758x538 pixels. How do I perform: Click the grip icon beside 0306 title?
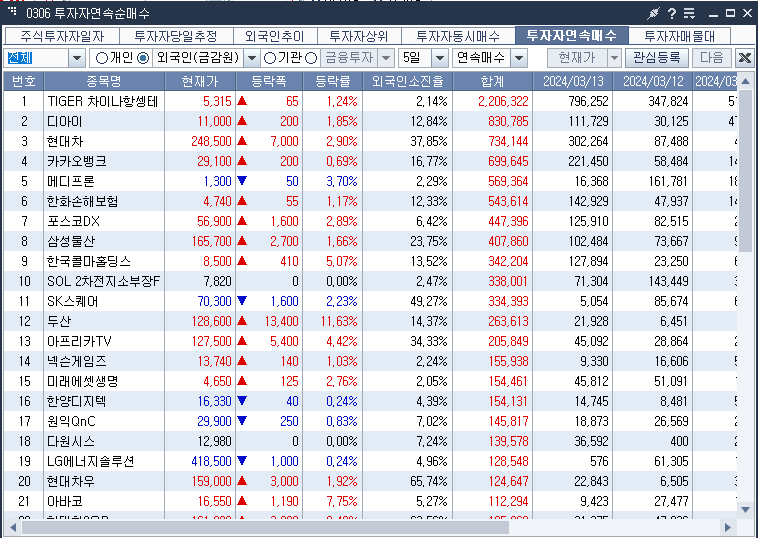click(x=13, y=11)
